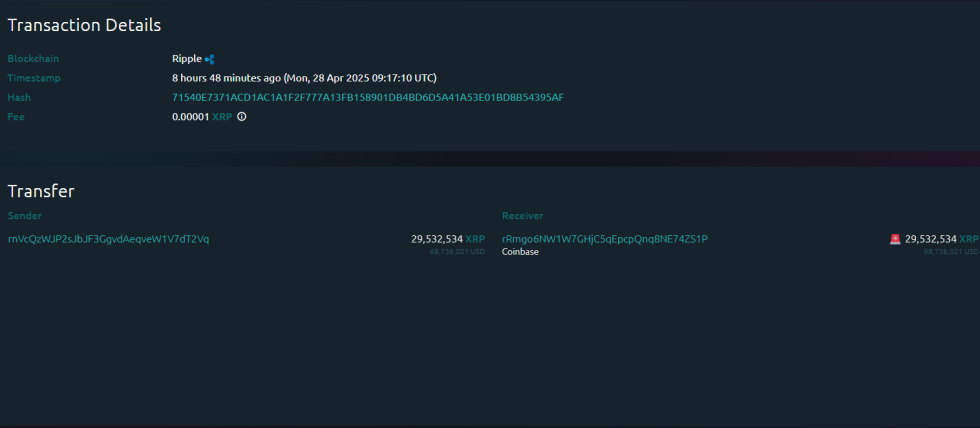Open the receiver wallet address link
980x428 pixels.
[604, 239]
